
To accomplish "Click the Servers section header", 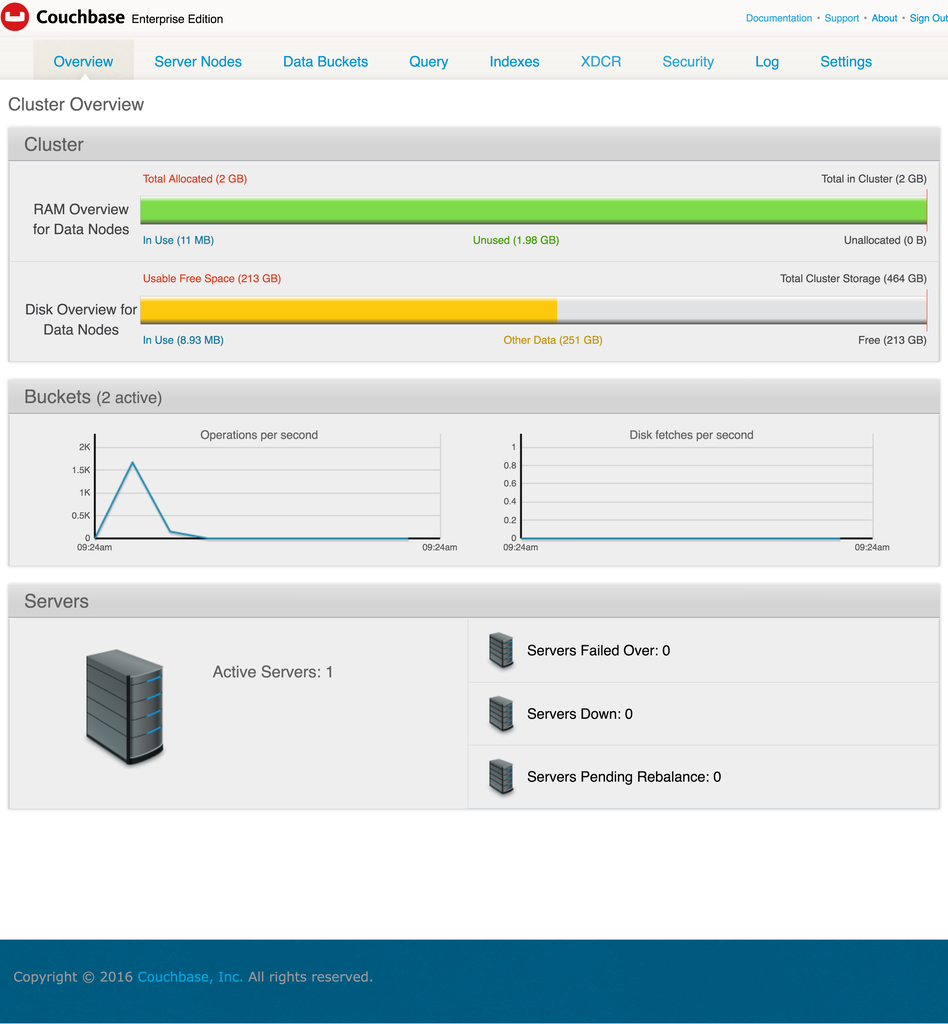I will tap(474, 601).
